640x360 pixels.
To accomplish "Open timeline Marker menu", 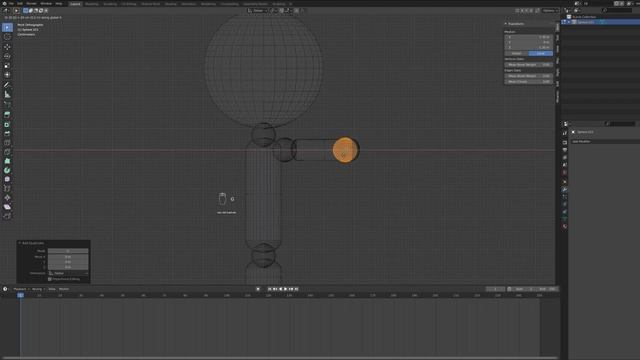I will coord(64,289).
